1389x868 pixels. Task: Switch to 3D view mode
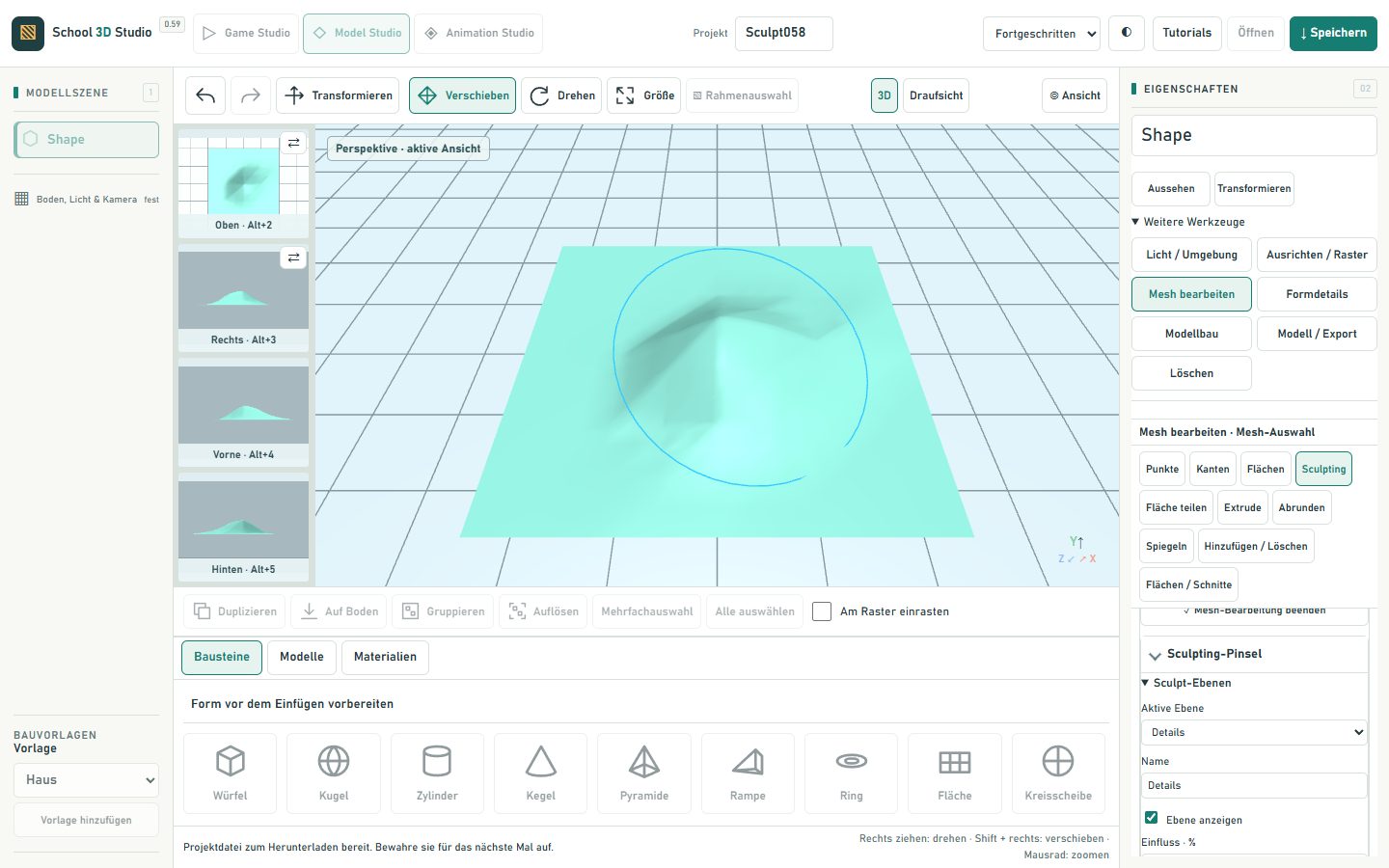[x=884, y=95]
